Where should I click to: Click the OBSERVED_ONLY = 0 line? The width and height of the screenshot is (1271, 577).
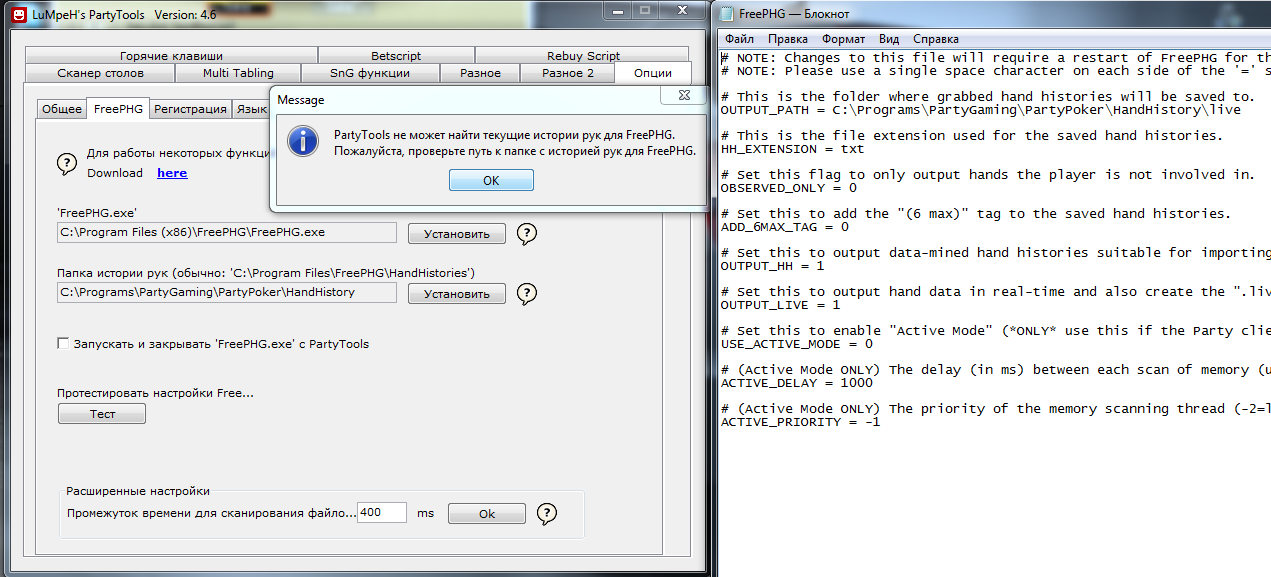tap(789, 188)
